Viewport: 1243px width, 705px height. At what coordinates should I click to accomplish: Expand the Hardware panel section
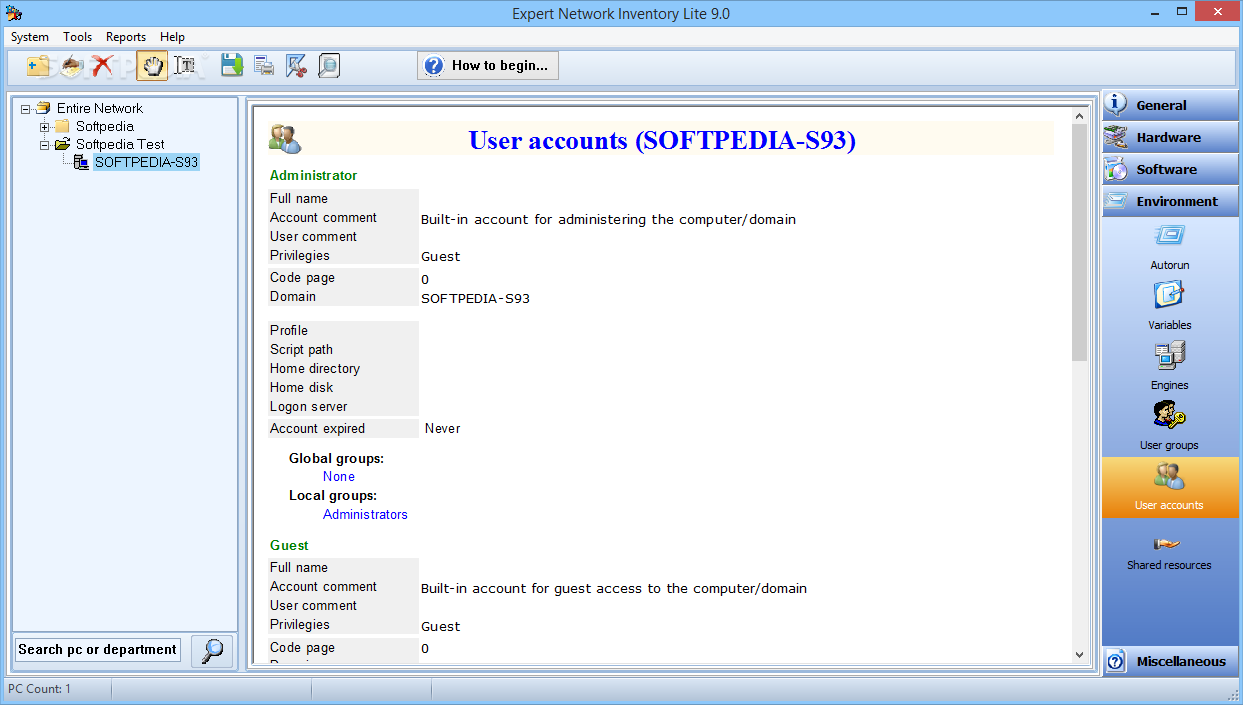tap(1170, 137)
